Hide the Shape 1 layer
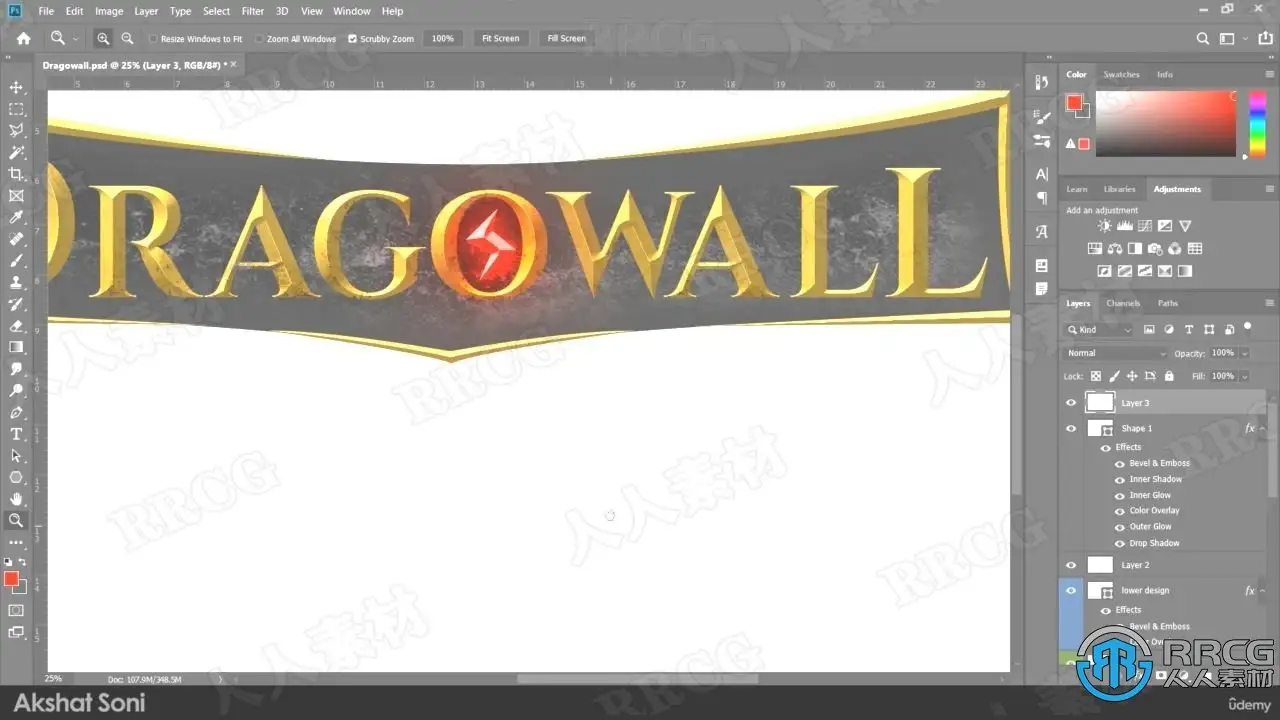Image resolution: width=1280 pixels, height=720 pixels. (x=1071, y=428)
